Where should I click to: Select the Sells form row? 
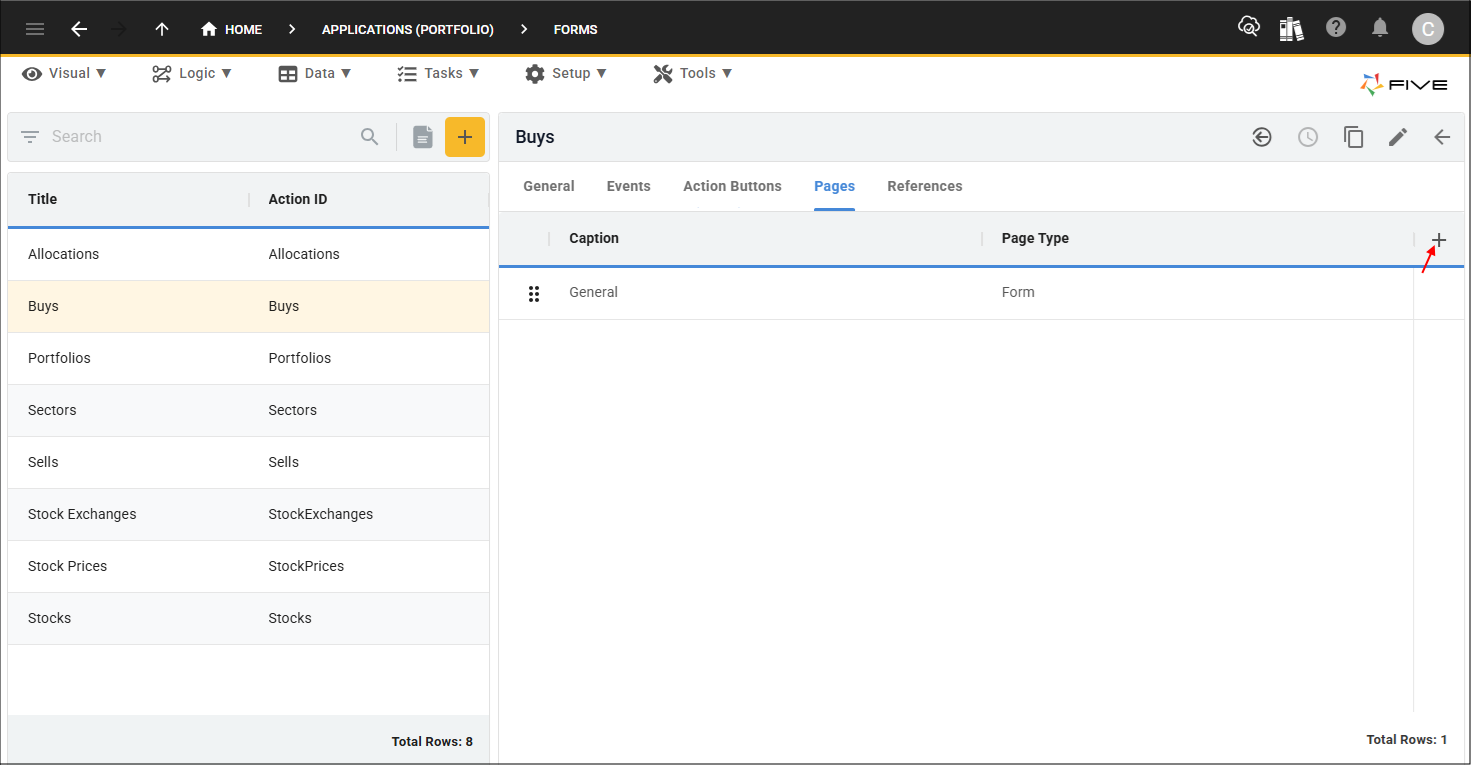248,462
